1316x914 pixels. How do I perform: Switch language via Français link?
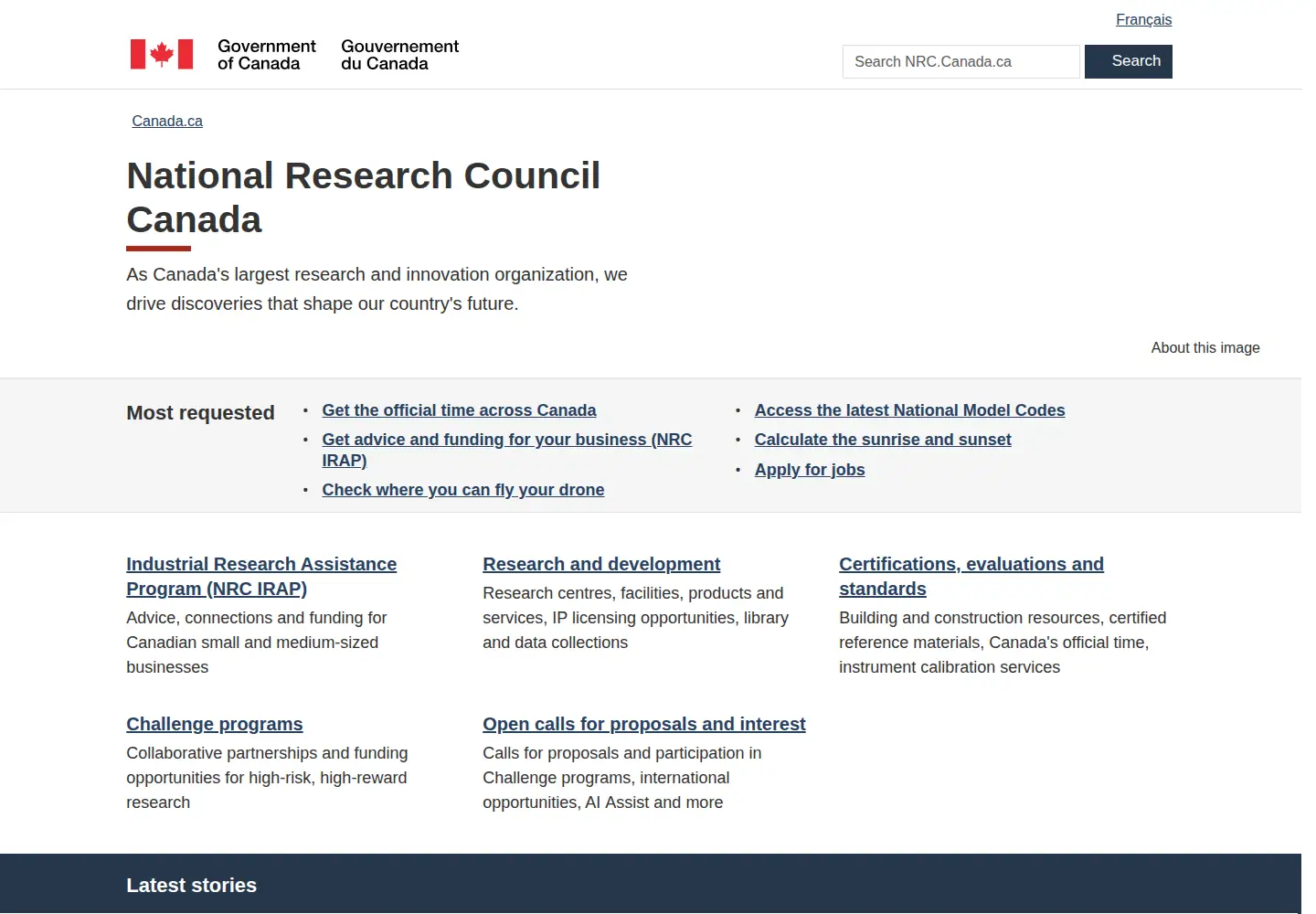[x=1143, y=19]
